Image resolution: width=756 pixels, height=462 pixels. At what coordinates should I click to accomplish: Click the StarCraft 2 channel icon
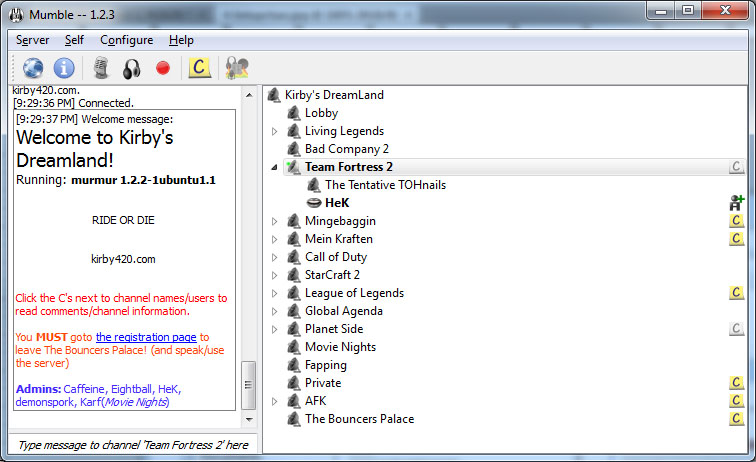(x=294, y=275)
